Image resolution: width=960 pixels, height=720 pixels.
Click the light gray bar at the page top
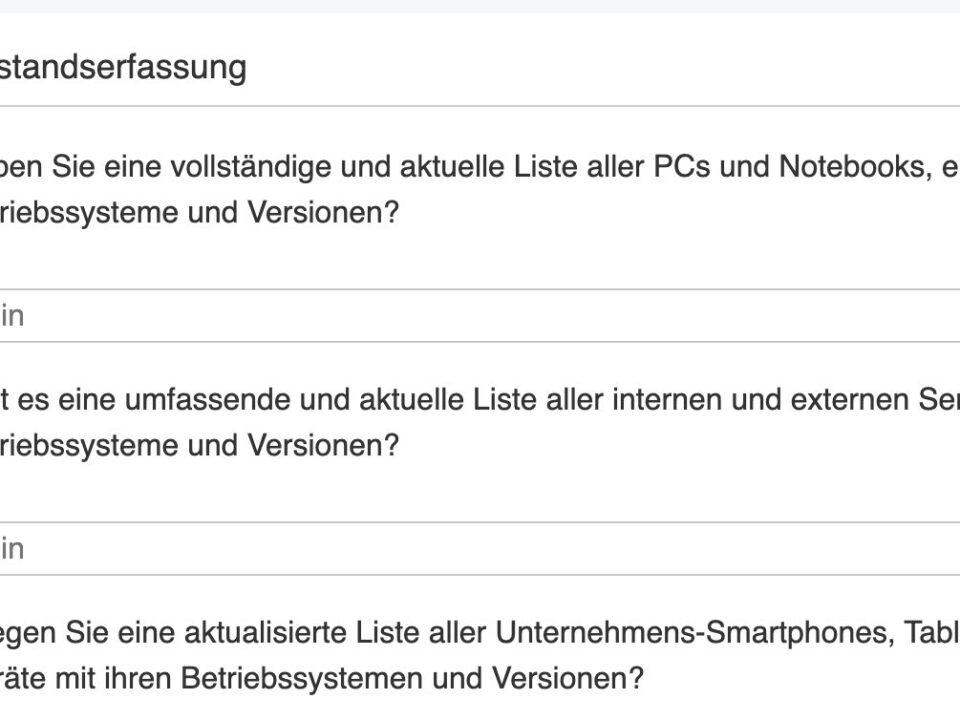click(x=480, y=6)
